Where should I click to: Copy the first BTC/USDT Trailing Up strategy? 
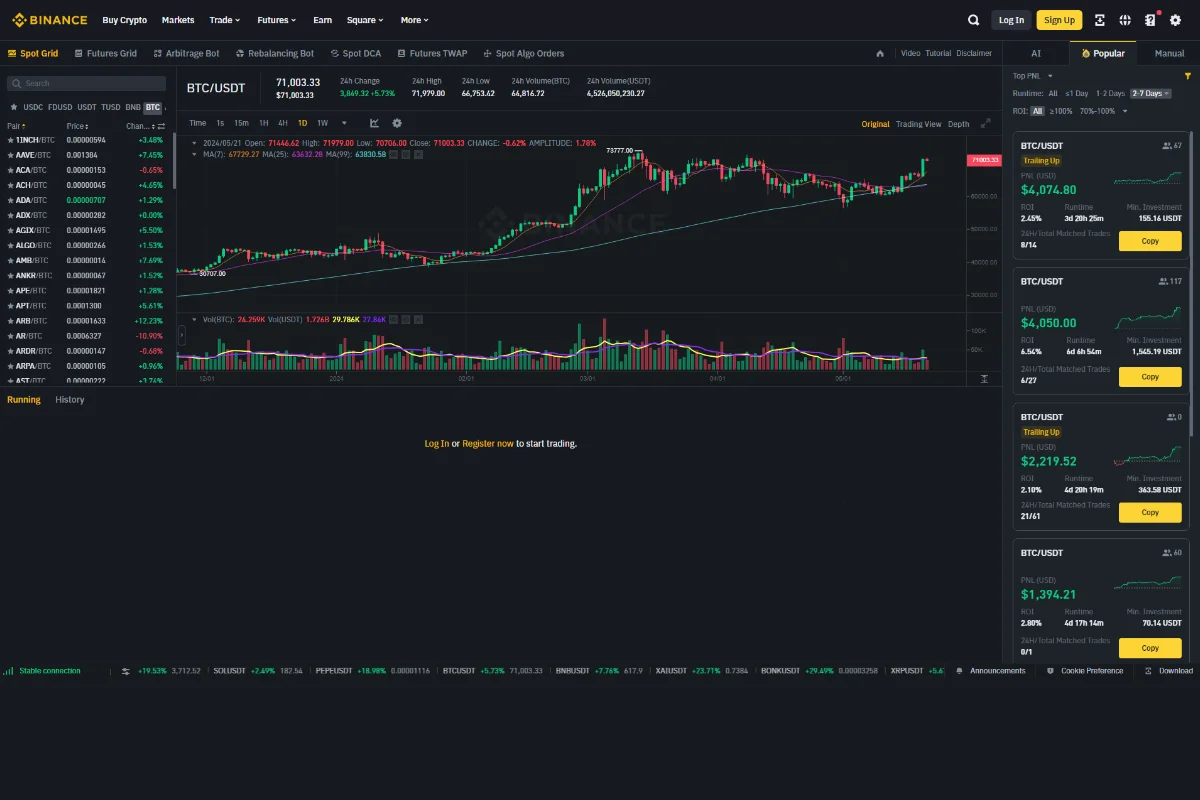(1149, 240)
